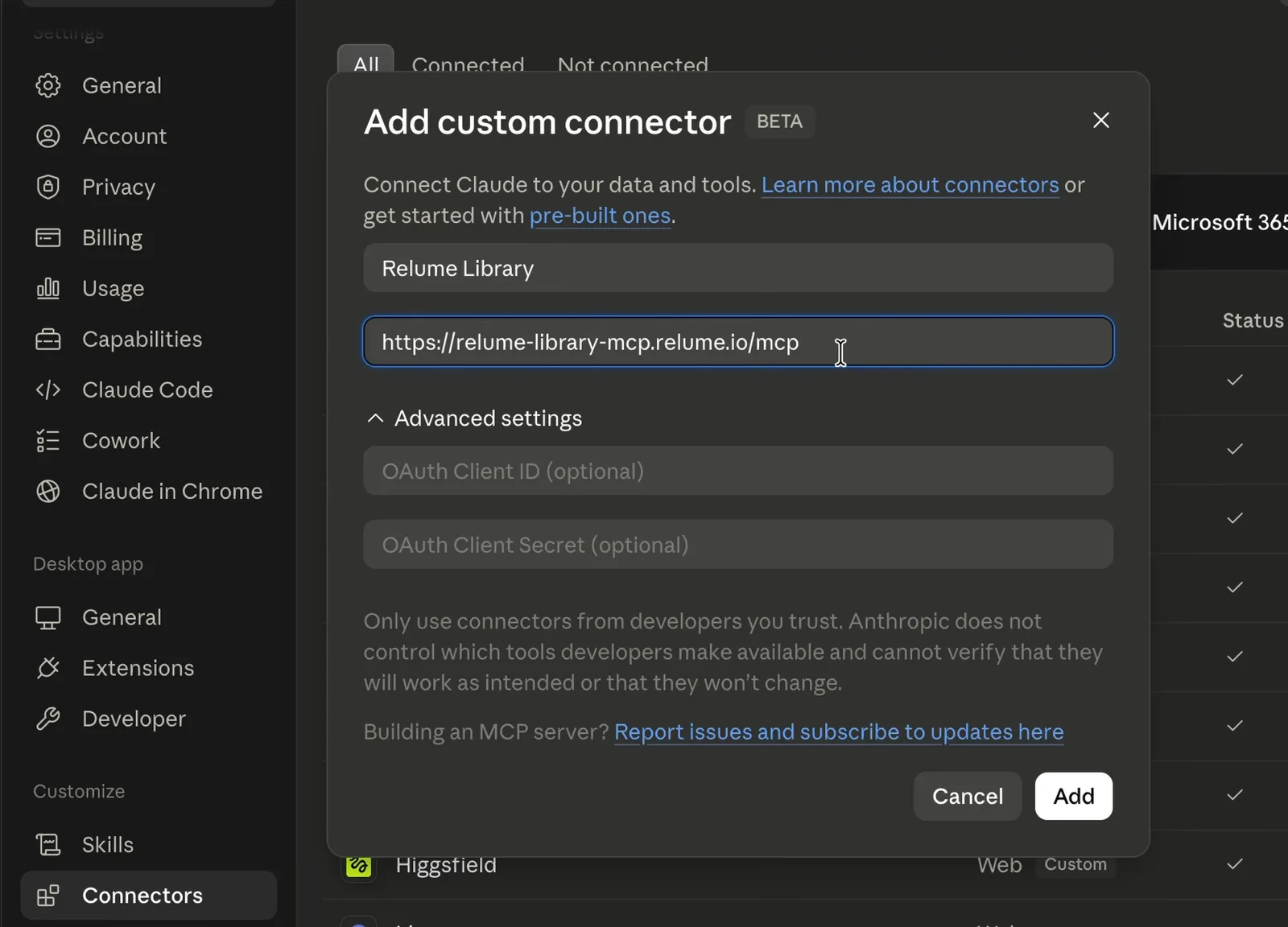
Task: Click the checkmark in Higgsfield row
Action: pos(1235,864)
